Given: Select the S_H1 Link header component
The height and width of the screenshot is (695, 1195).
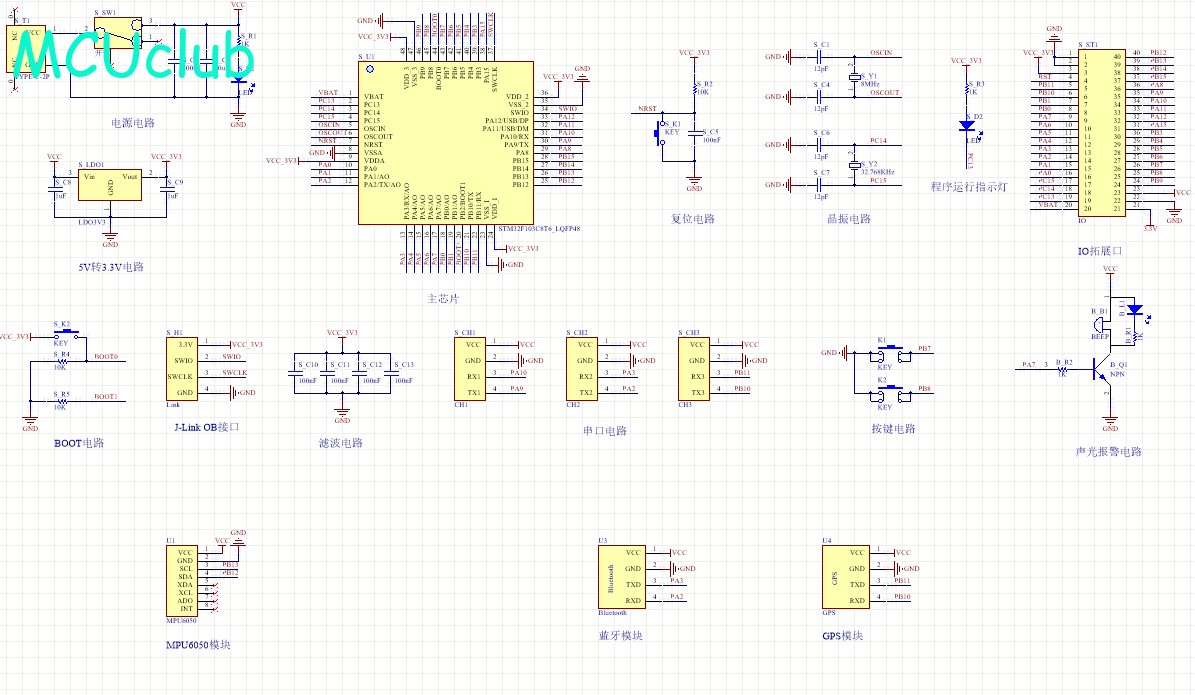Looking at the screenshot, I should point(181,369).
